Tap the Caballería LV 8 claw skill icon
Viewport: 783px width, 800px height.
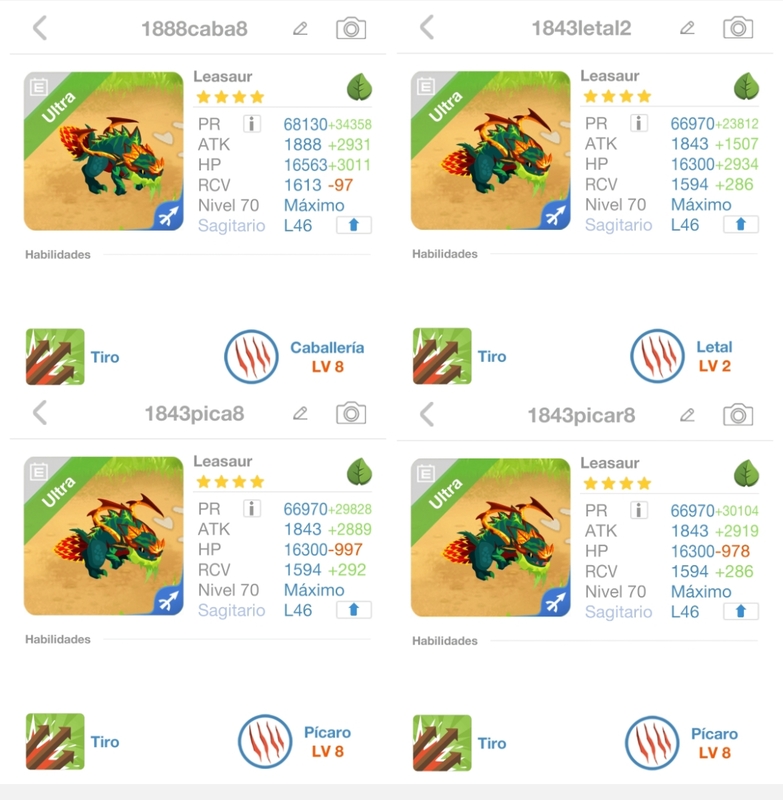tap(251, 357)
